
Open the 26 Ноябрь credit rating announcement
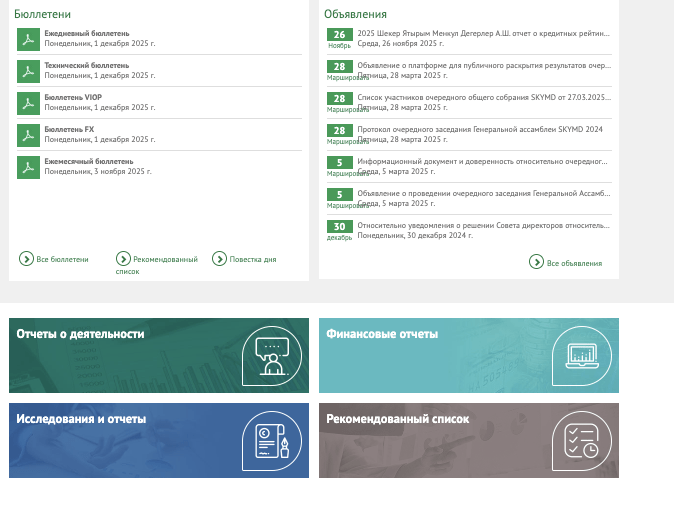click(x=483, y=33)
